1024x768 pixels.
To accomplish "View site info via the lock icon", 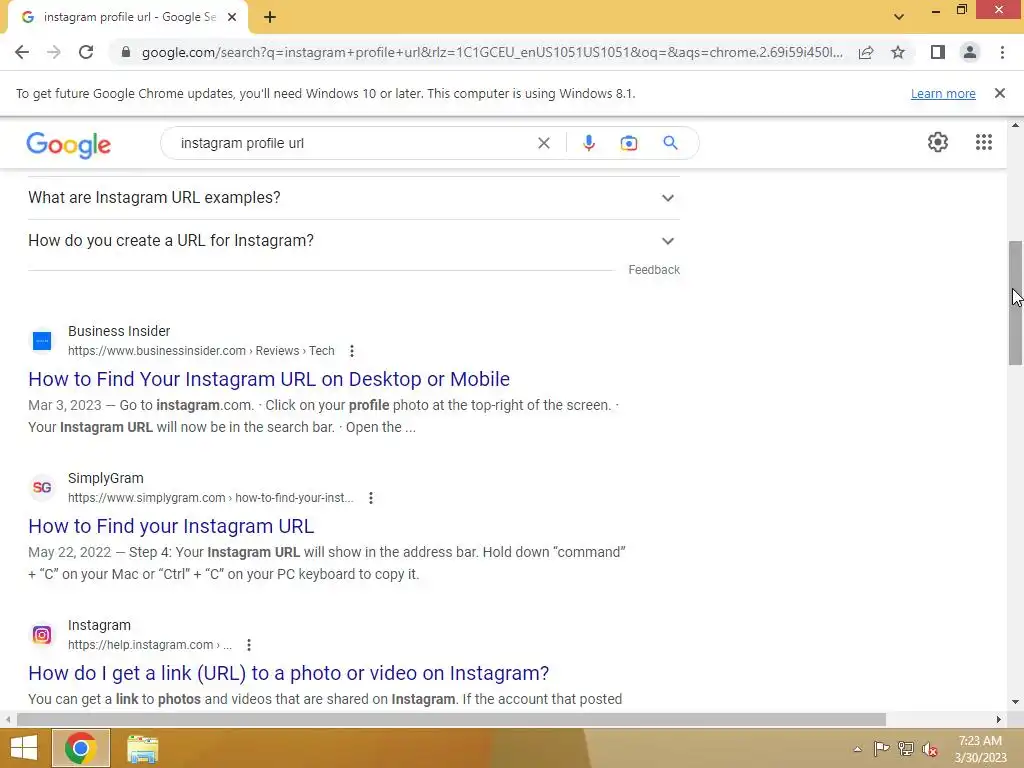I will point(126,52).
